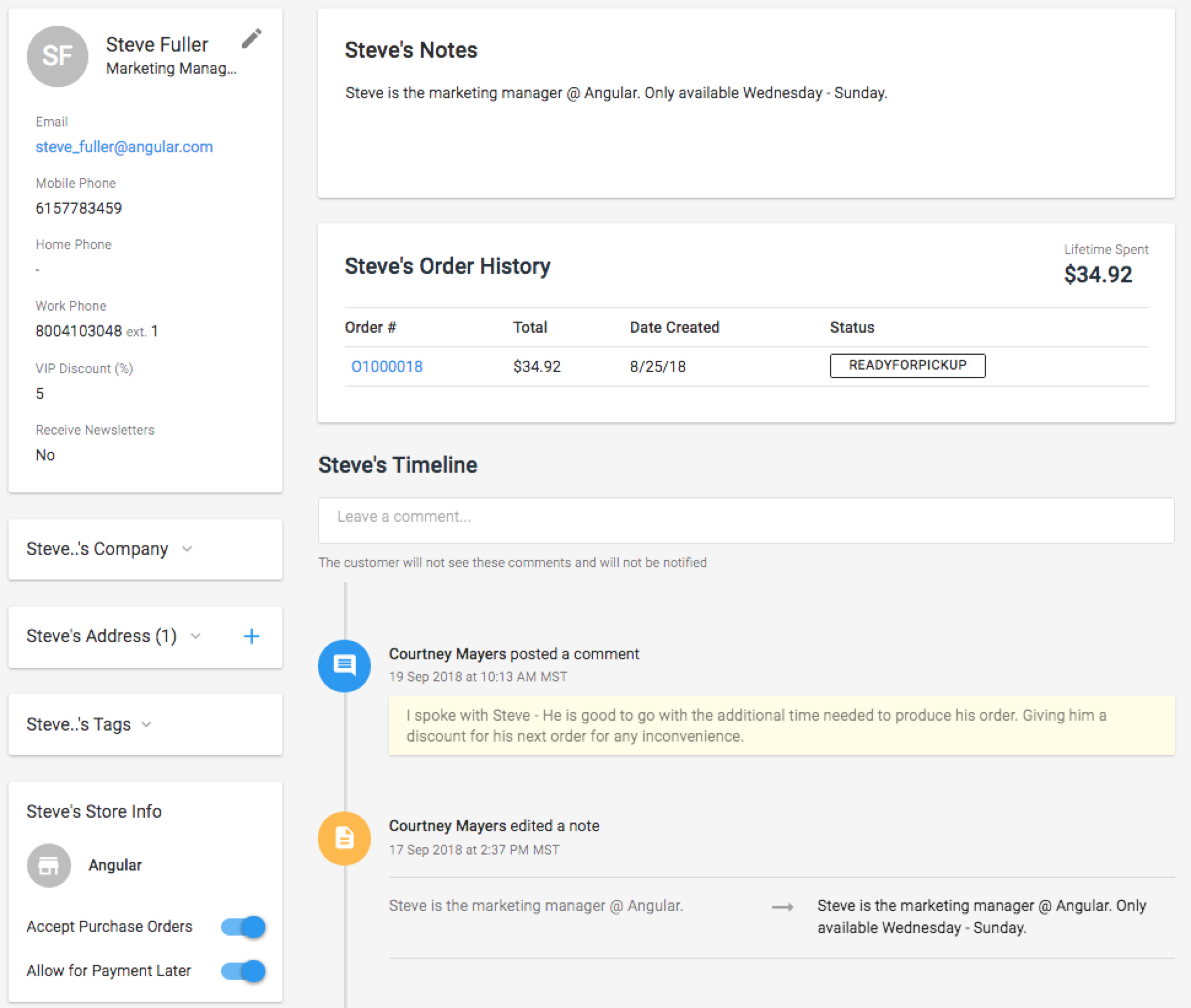Click Courtney Mayers' yellow comment box
Screen dimensions: 1191x1008
click(781, 725)
